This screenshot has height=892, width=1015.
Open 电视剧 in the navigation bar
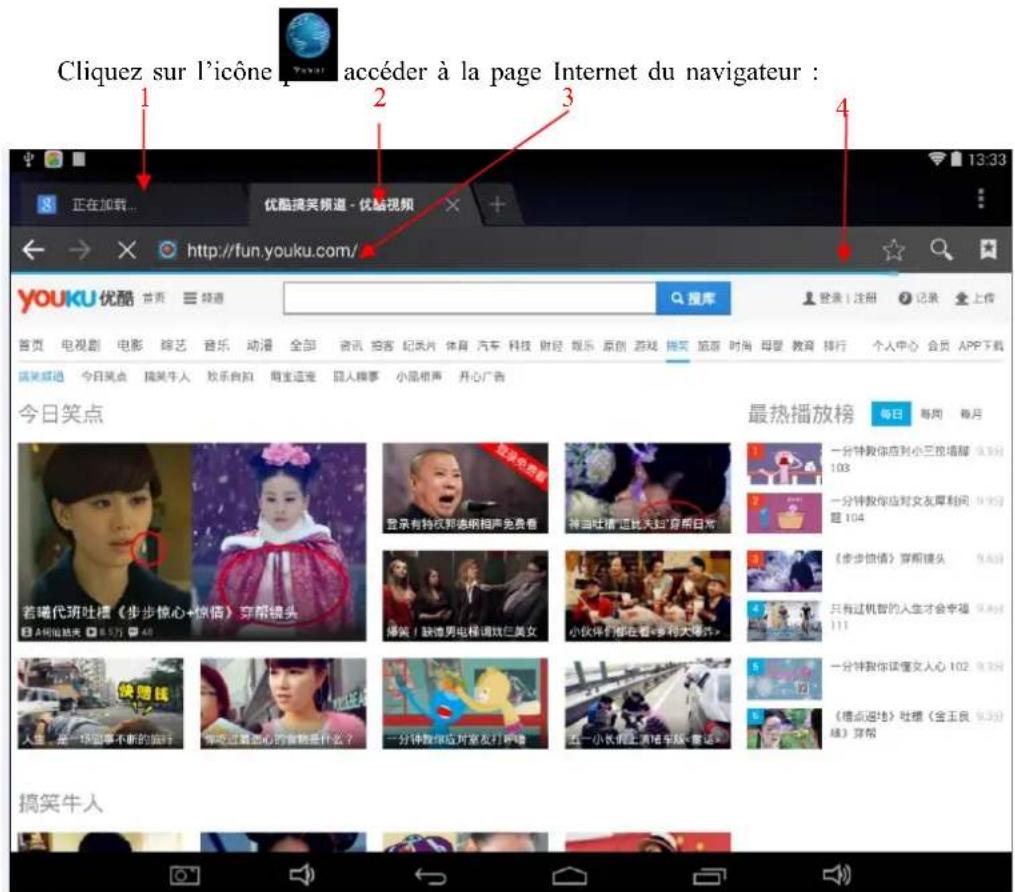click(81, 346)
